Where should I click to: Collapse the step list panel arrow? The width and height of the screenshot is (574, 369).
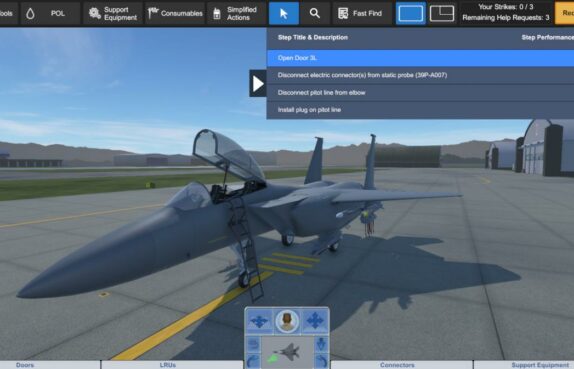pos(258,83)
